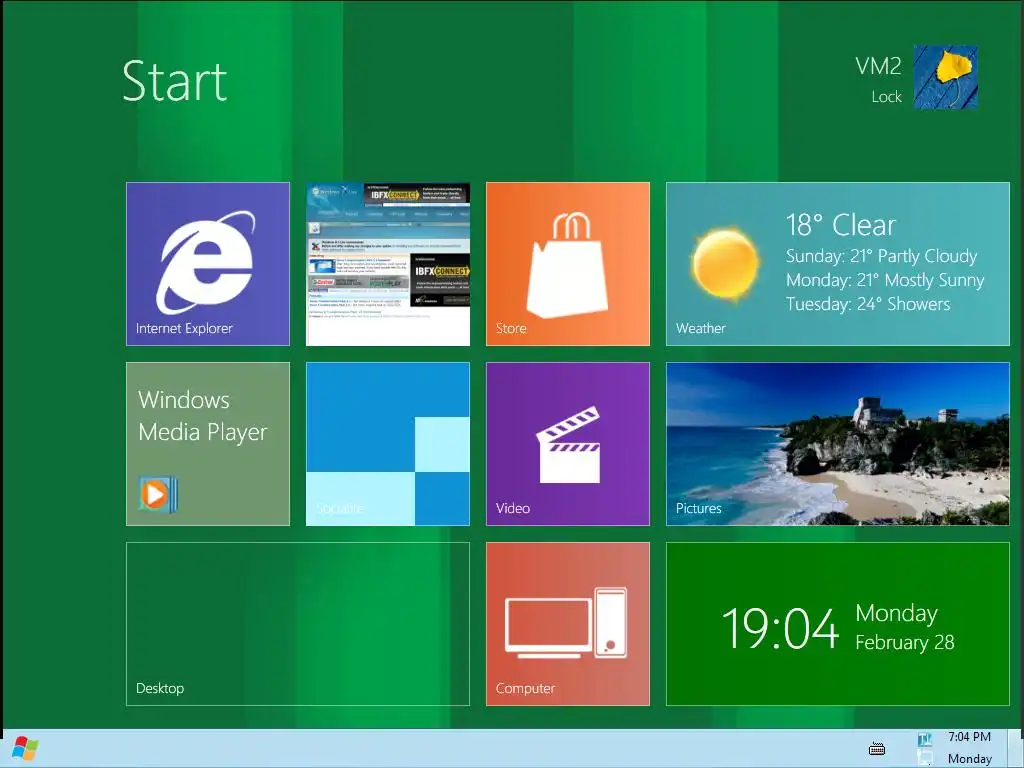
Task: Open the touch keyboard icon on taskbar
Action: (877, 749)
